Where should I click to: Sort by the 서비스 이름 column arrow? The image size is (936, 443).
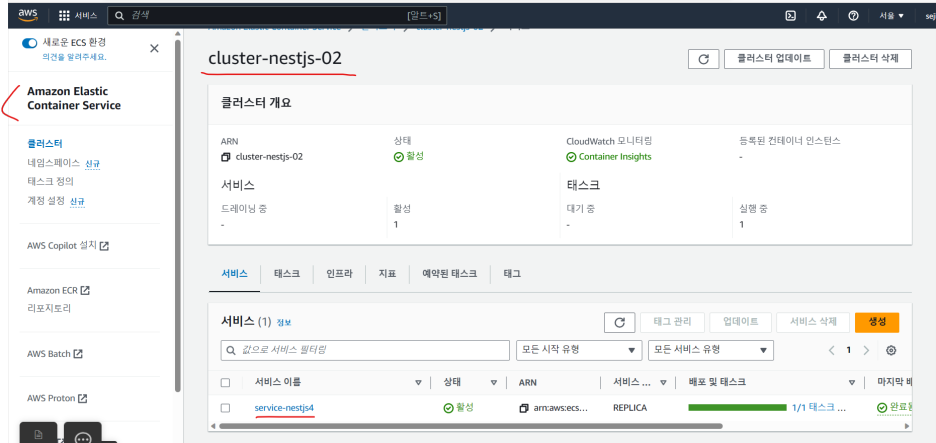coord(418,383)
